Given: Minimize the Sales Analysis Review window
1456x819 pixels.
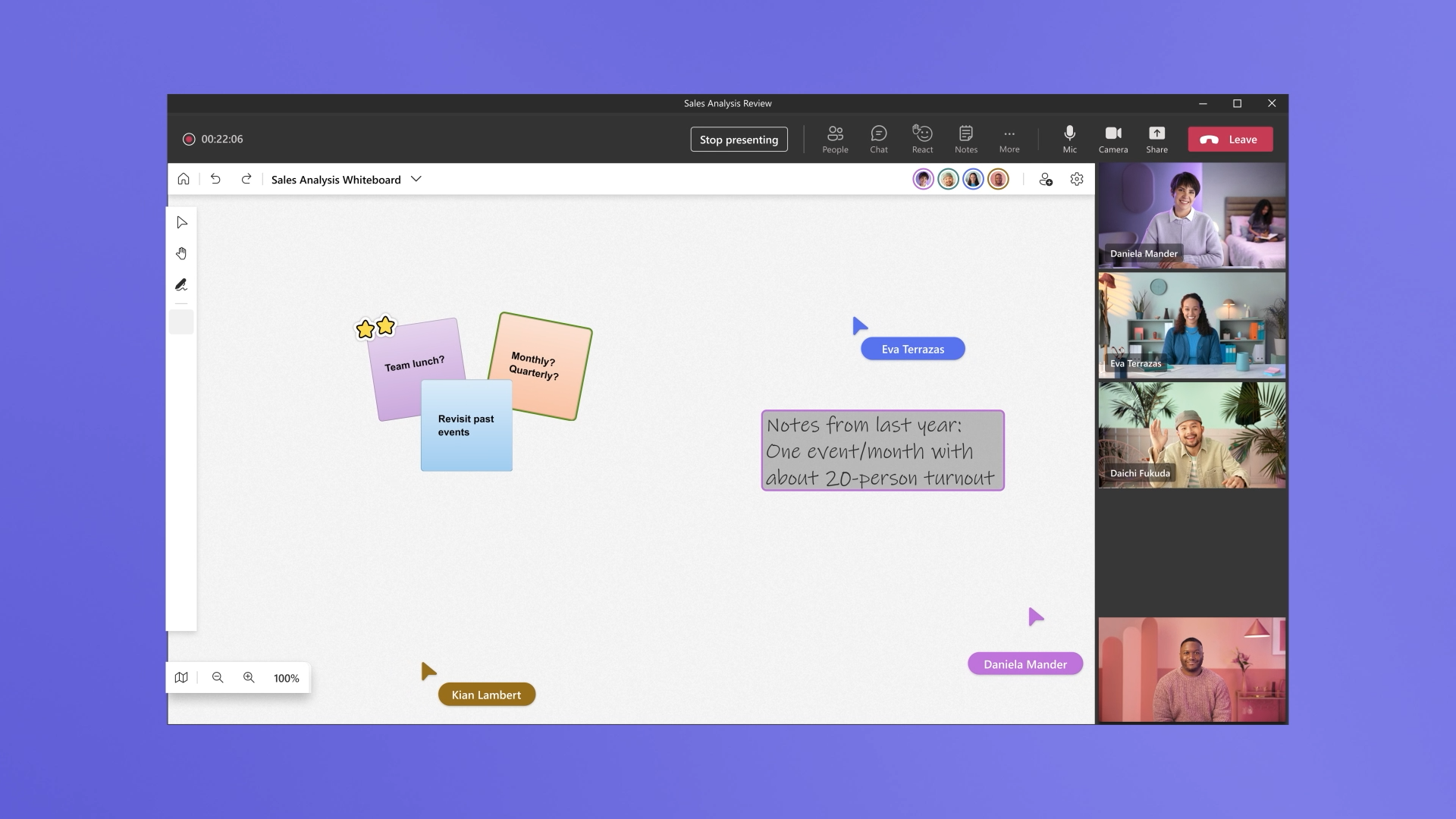Looking at the screenshot, I should [1203, 103].
